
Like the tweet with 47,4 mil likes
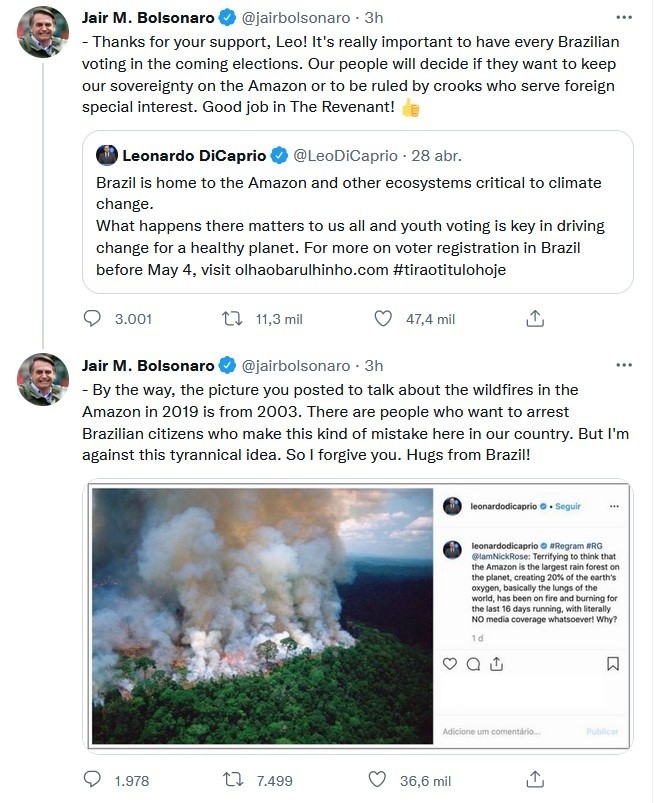click(x=382, y=319)
